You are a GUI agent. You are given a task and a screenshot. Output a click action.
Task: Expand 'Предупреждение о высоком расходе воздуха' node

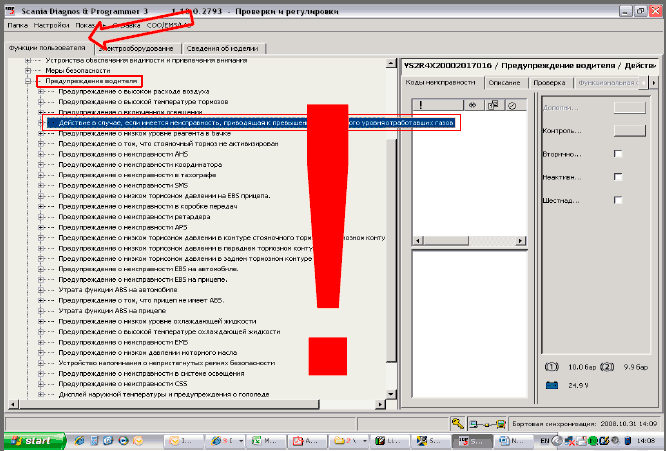(x=41, y=92)
